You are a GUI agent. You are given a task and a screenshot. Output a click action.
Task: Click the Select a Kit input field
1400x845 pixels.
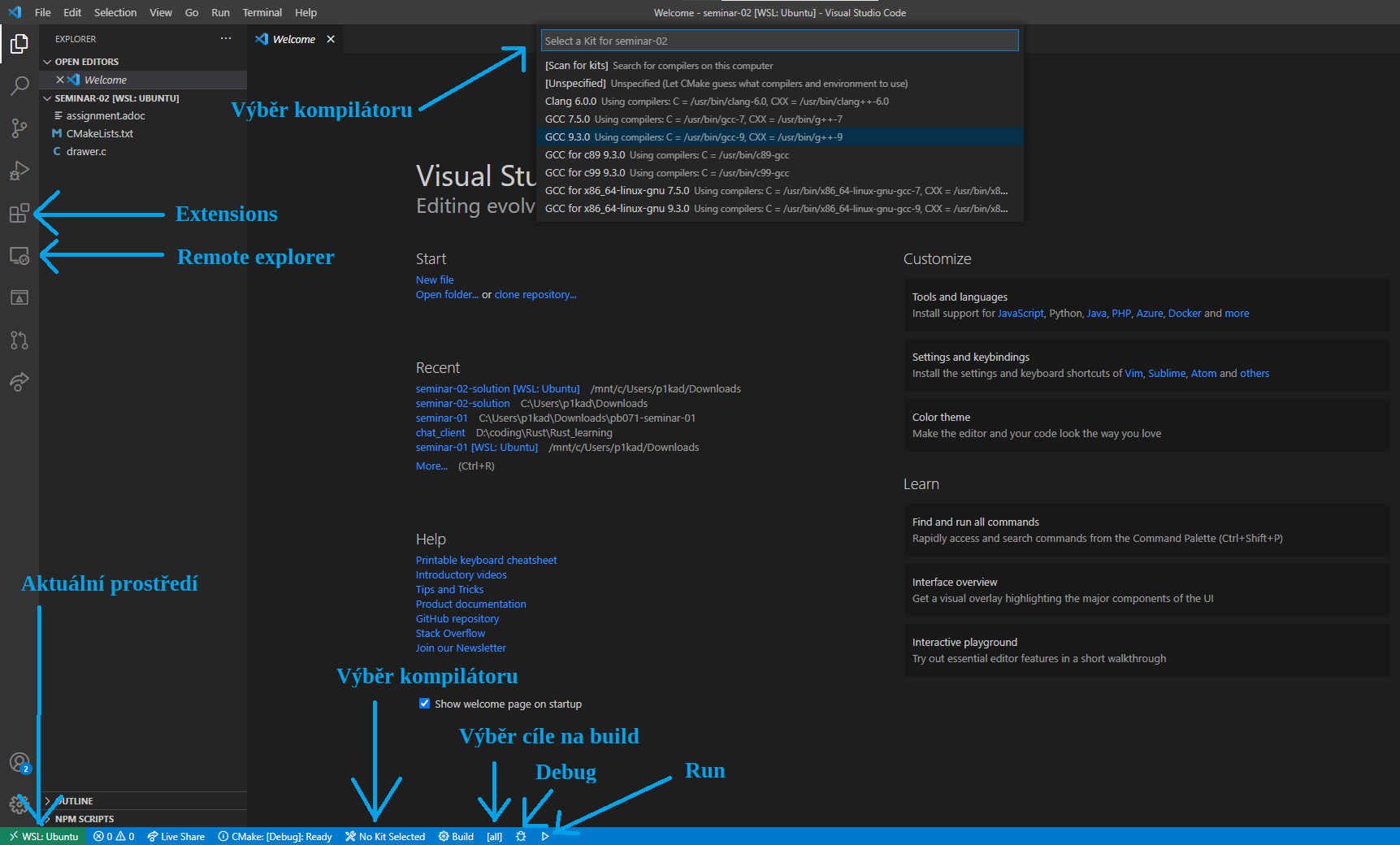(x=780, y=41)
